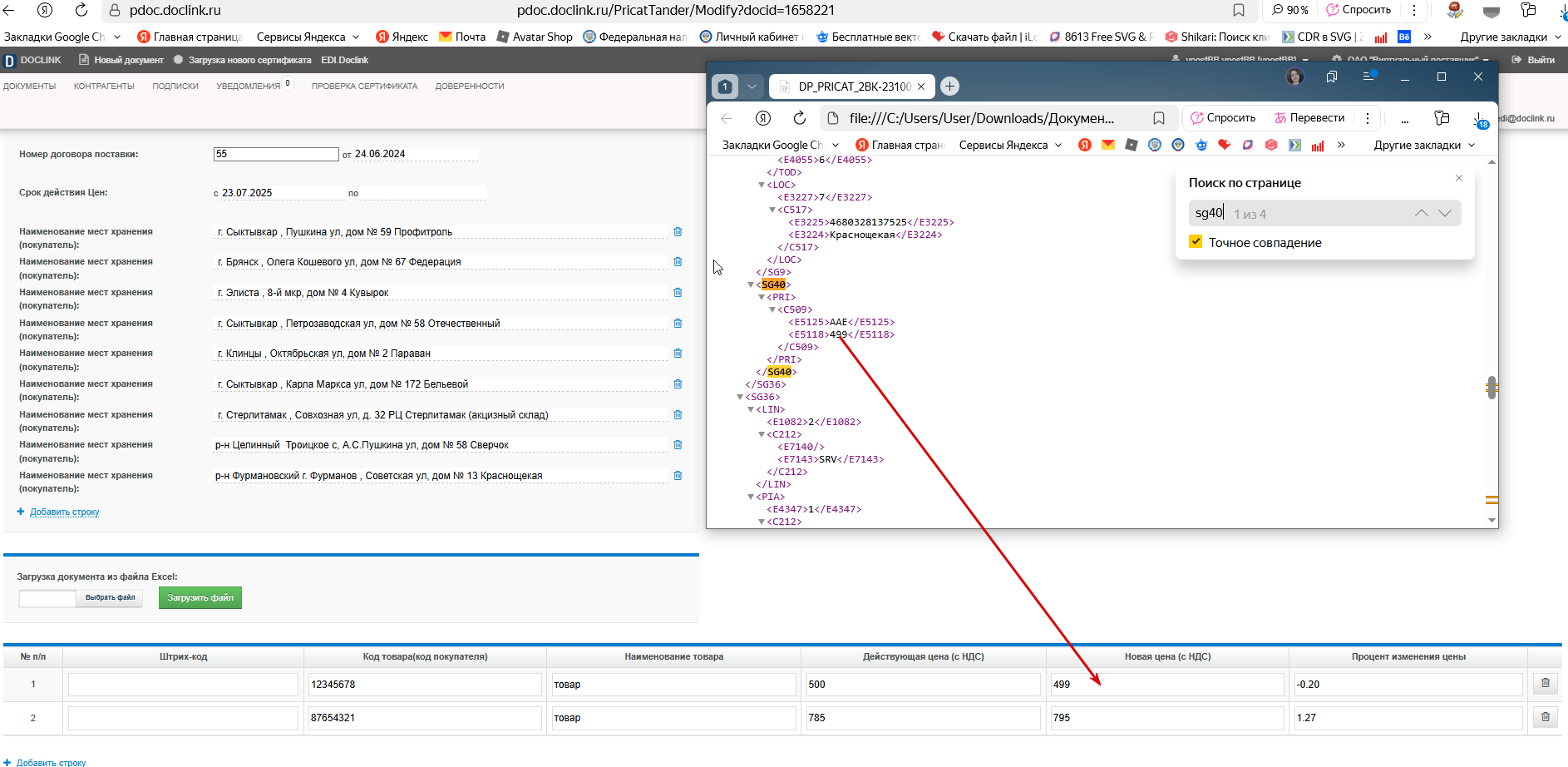Delete the Фурманов Советская ул storage row
Viewport: 1568px width, 767px height.
[678, 475]
